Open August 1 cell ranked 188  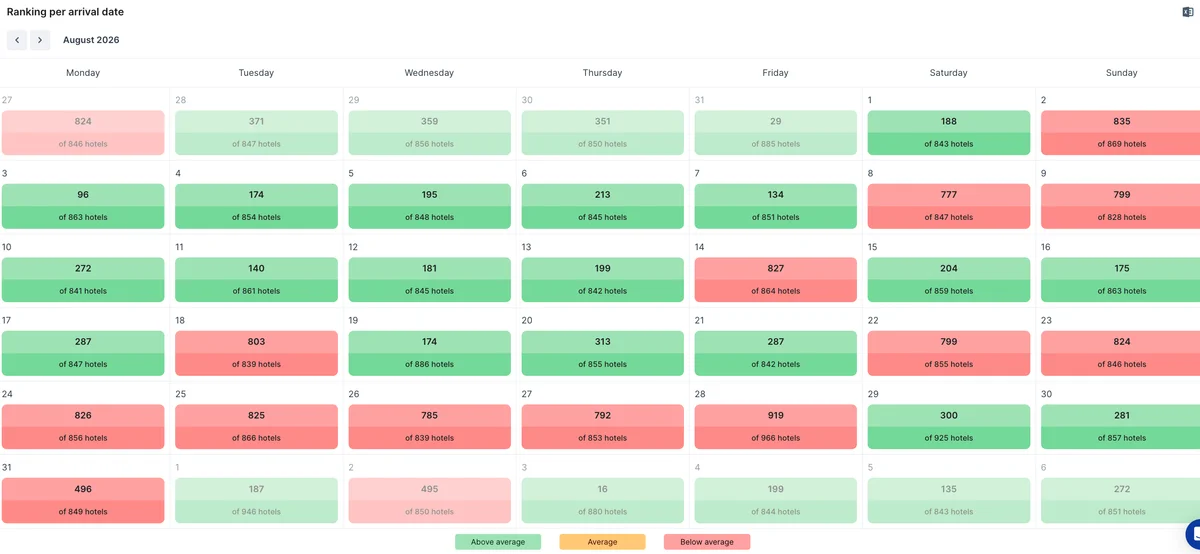(x=948, y=132)
